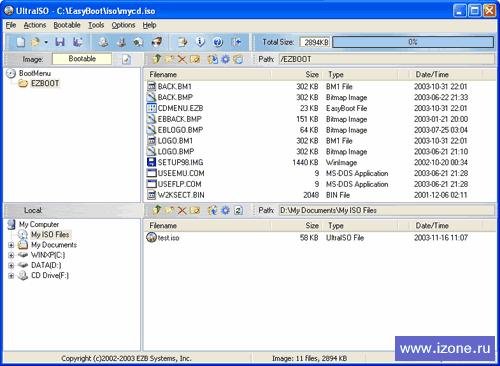Click Add files icon in Local pane toolbar

click(213, 210)
